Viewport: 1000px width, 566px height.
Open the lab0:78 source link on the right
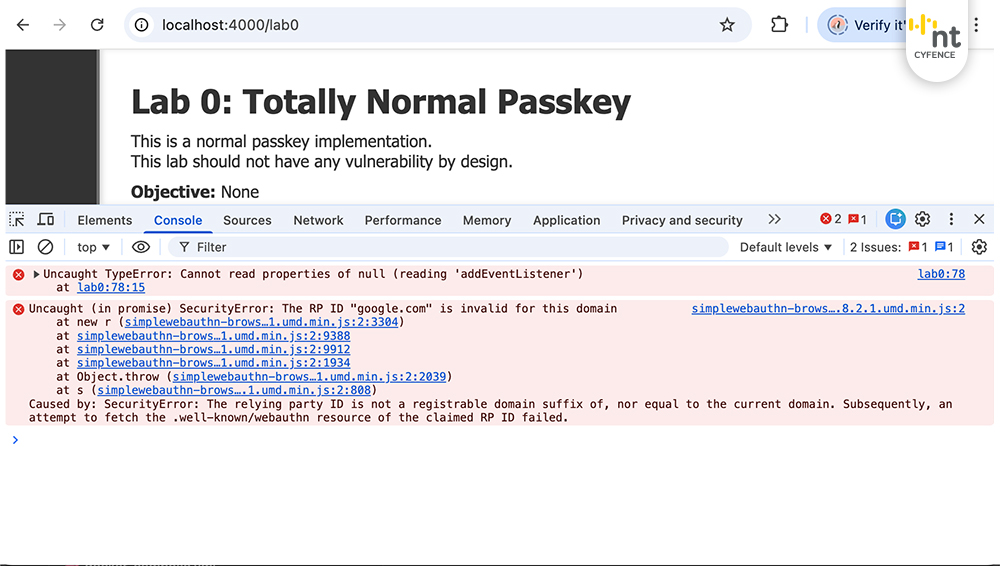pos(941,274)
